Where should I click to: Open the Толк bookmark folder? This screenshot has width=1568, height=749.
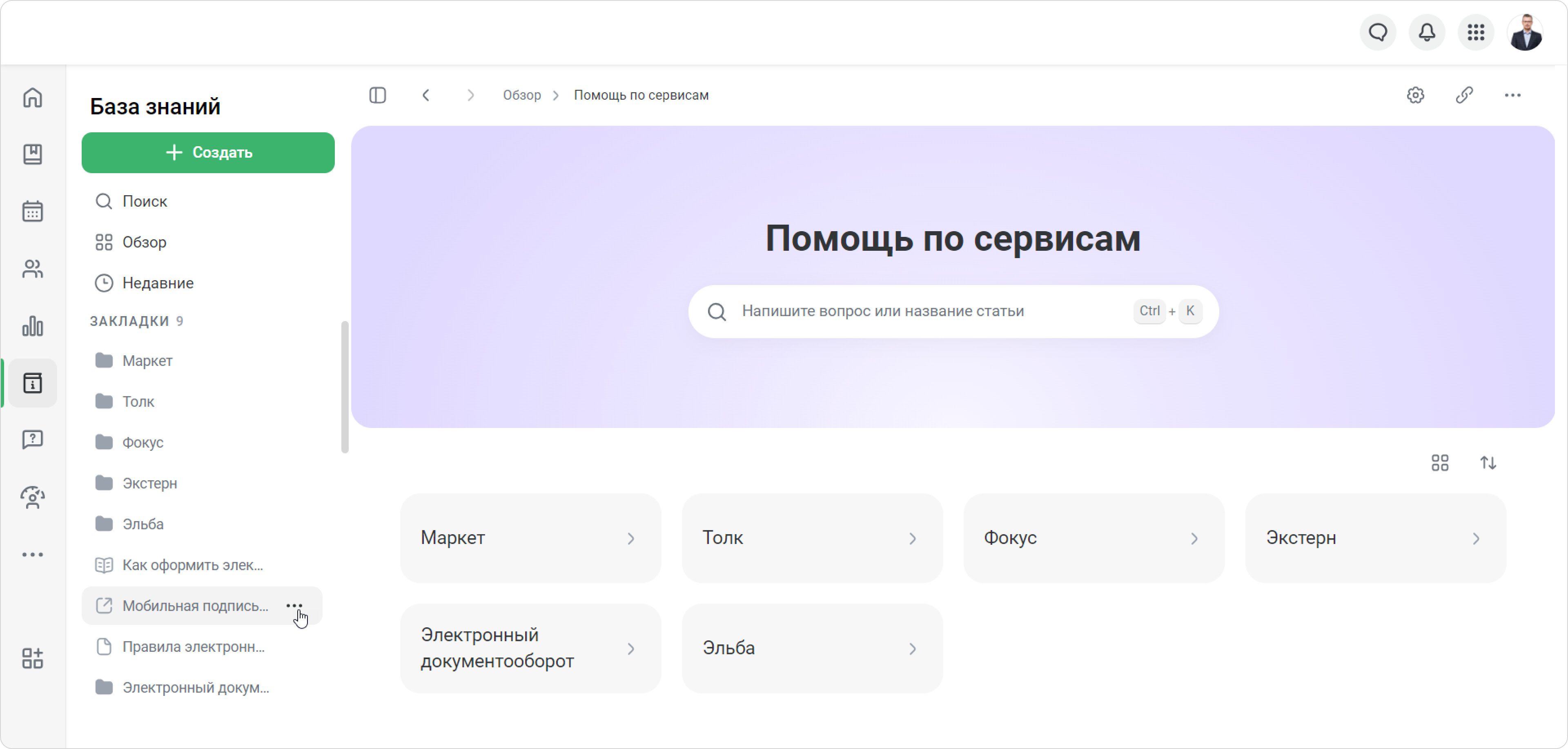coord(202,401)
